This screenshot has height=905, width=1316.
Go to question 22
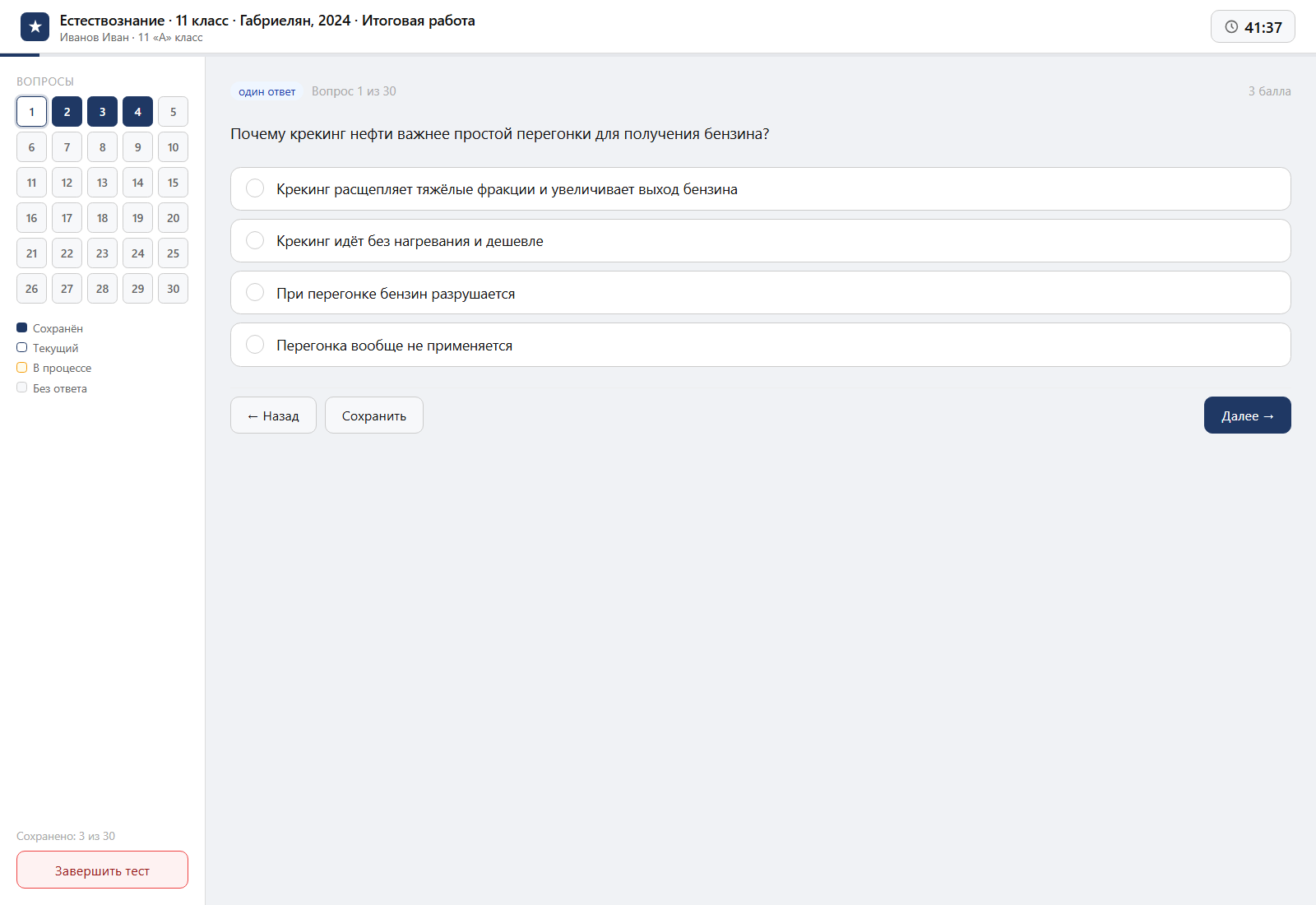point(67,253)
